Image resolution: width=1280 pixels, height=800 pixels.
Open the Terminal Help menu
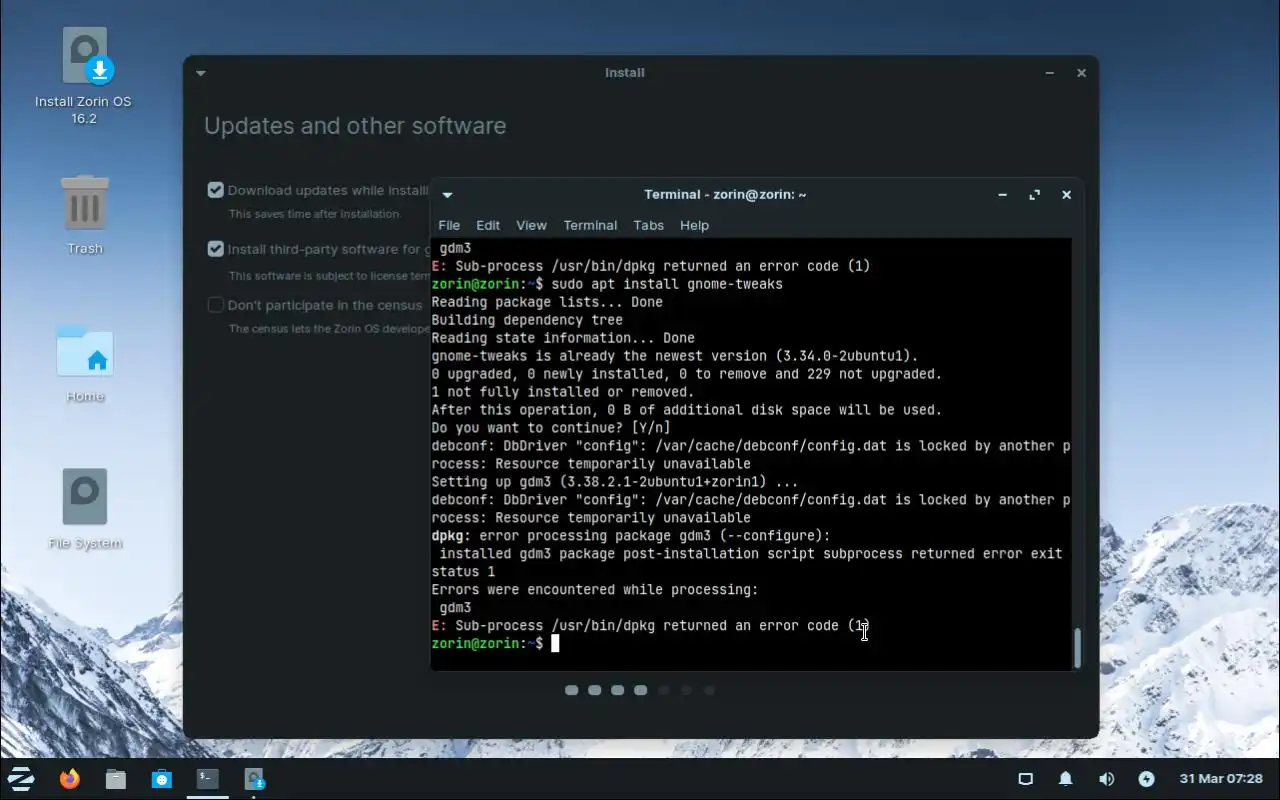(x=694, y=225)
